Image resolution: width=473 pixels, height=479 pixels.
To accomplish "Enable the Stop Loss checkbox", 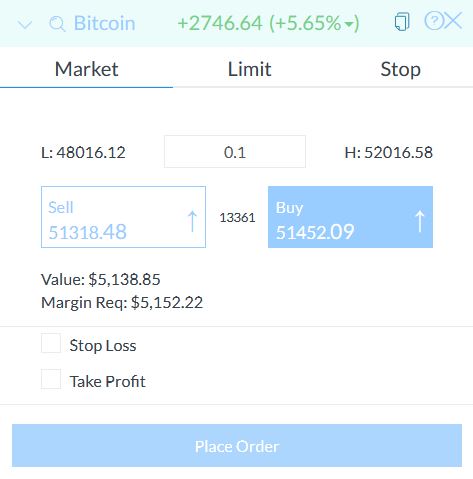I will point(51,343).
